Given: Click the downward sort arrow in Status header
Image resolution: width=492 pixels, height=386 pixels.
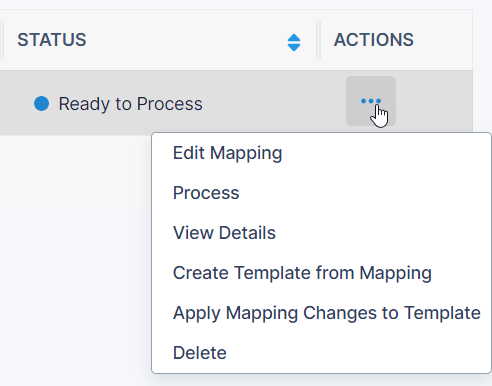Looking at the screenshot, I should 294,48.
